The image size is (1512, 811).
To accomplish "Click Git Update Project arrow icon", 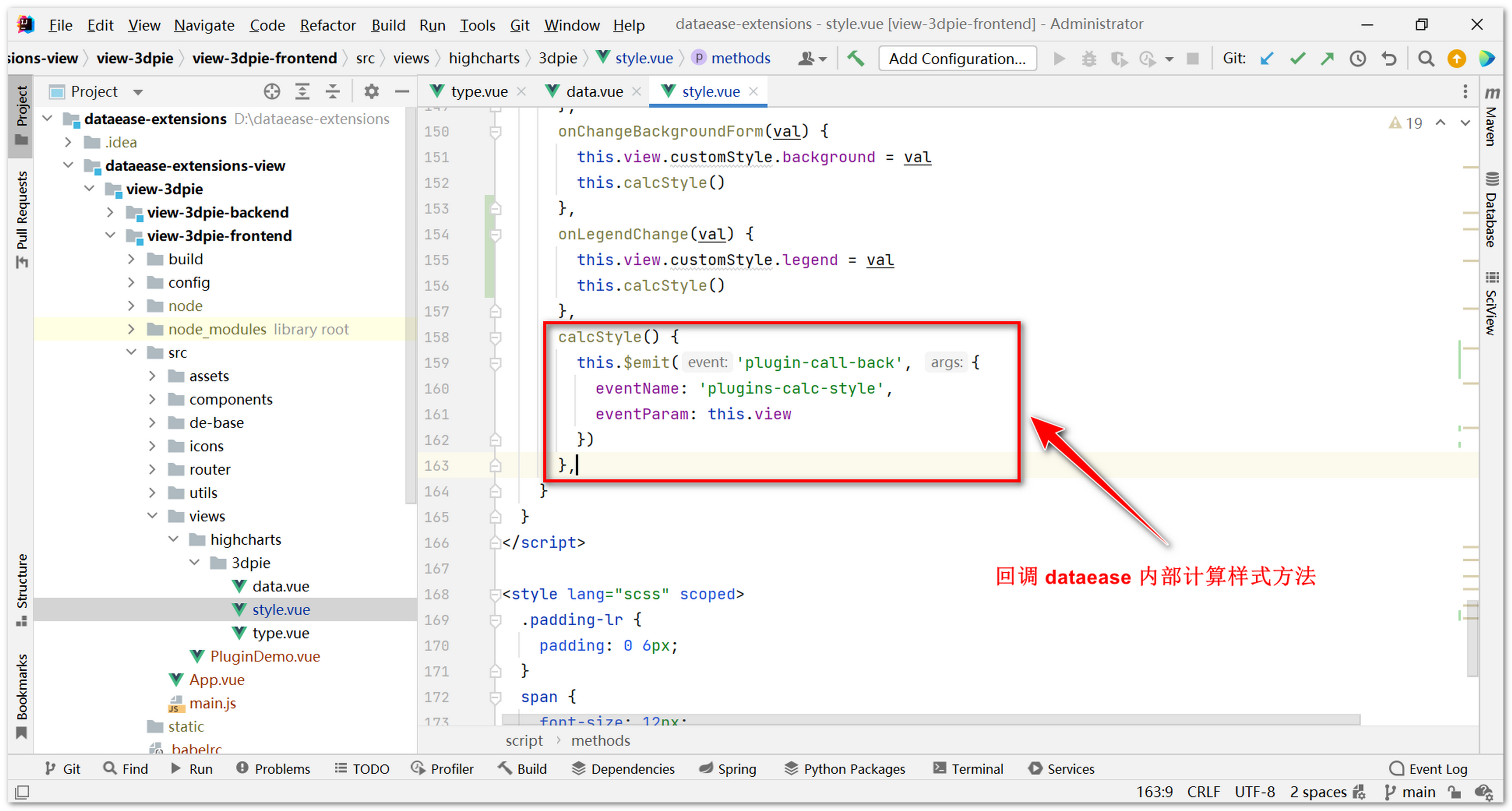I will pyautogui.click(x=1267, y=58).
